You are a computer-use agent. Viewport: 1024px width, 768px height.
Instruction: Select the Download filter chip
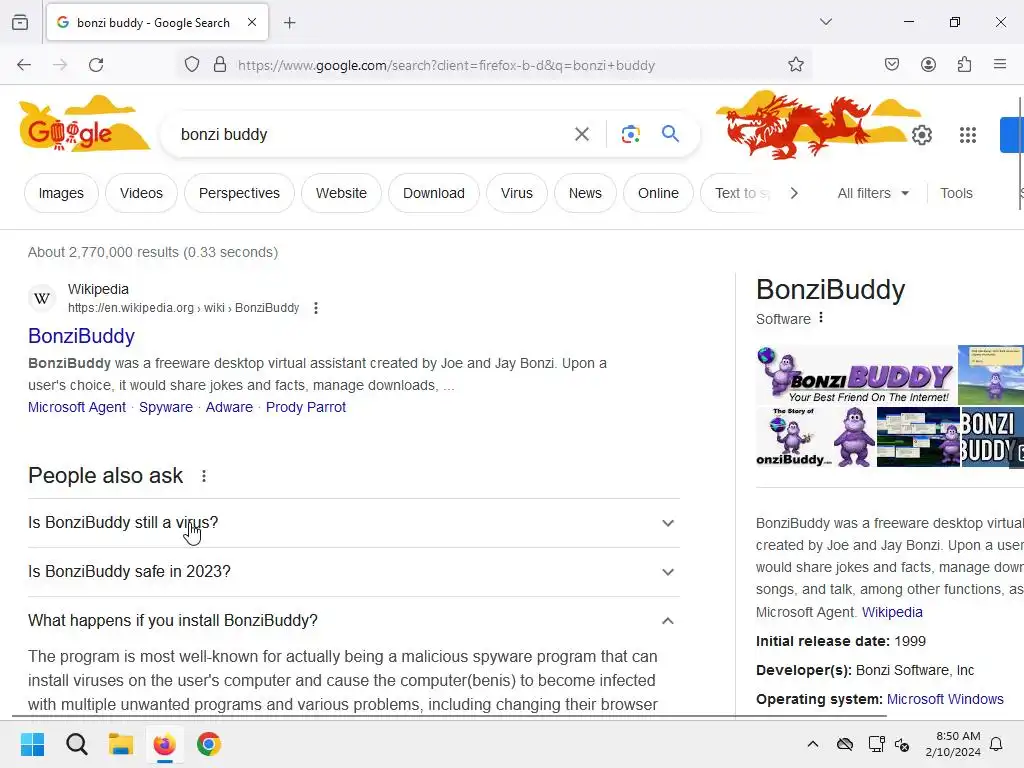pos(434,193)
